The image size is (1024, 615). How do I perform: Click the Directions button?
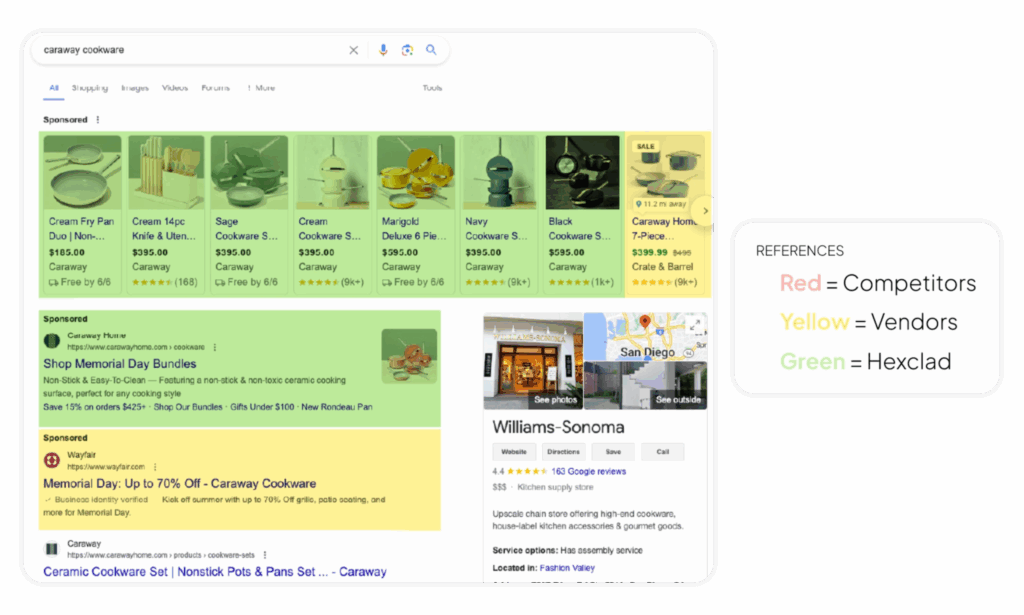[563, 451]
